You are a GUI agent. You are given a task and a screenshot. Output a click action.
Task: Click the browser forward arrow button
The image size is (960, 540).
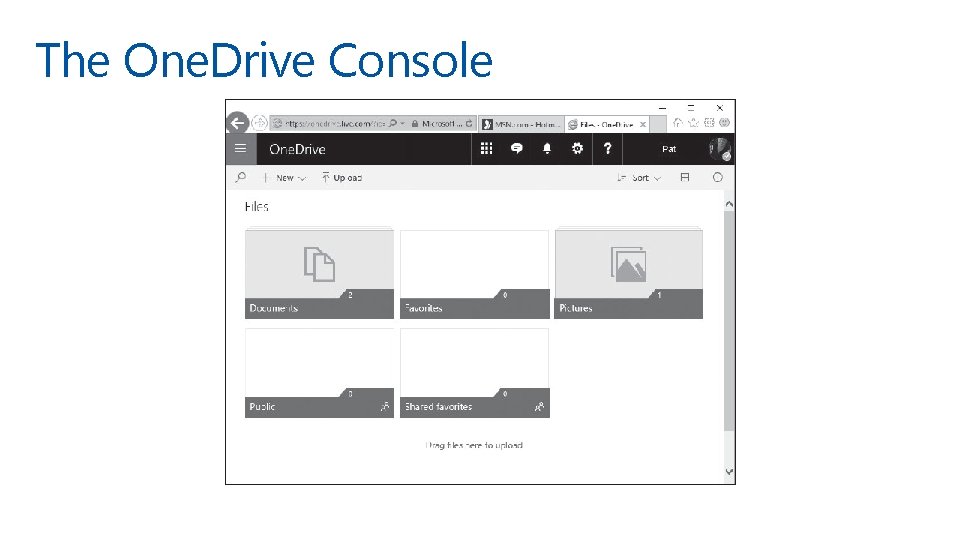click(260, 123)
